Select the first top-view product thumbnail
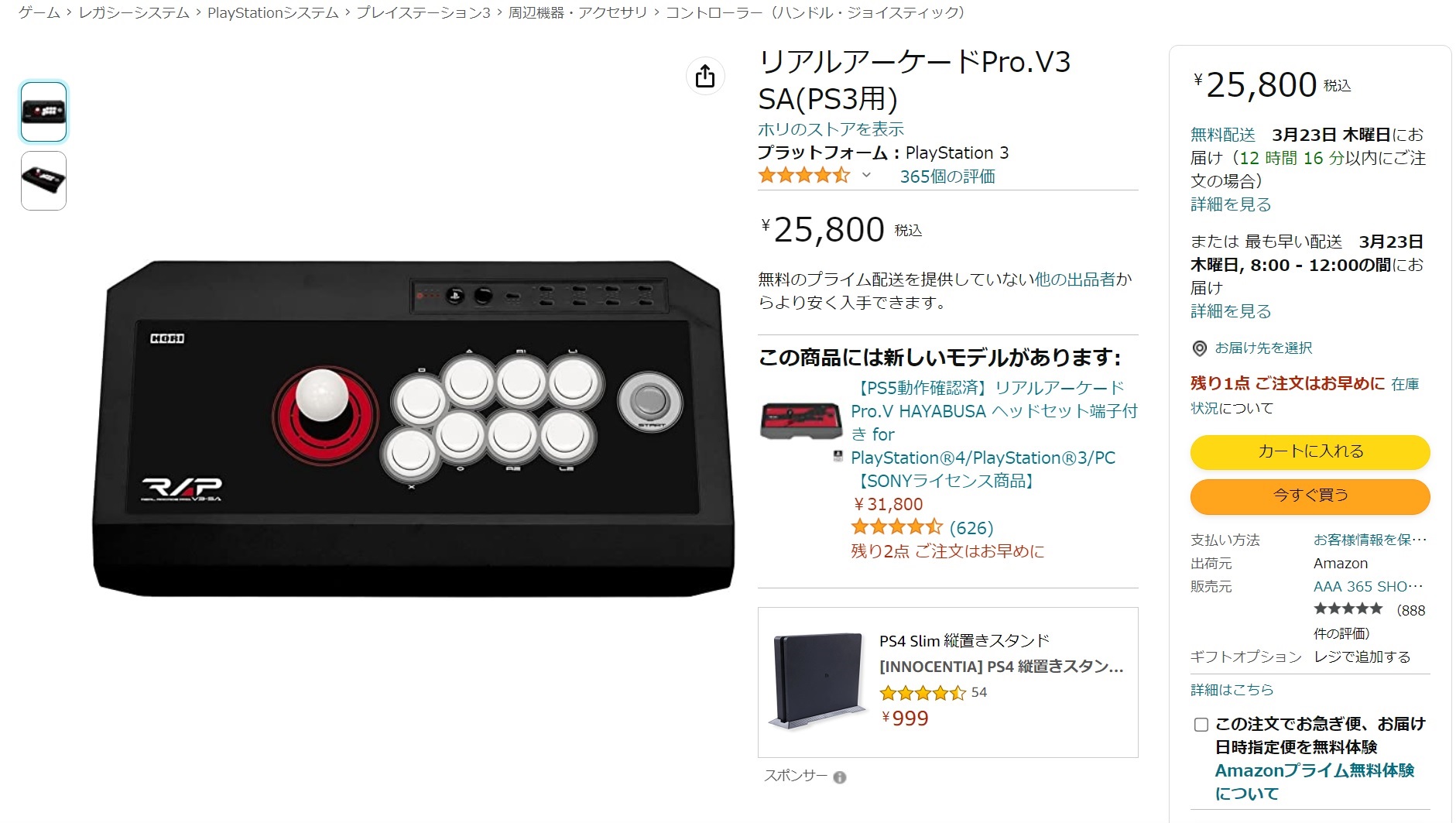Screen dimensions: 1456x823 [44, 111]
